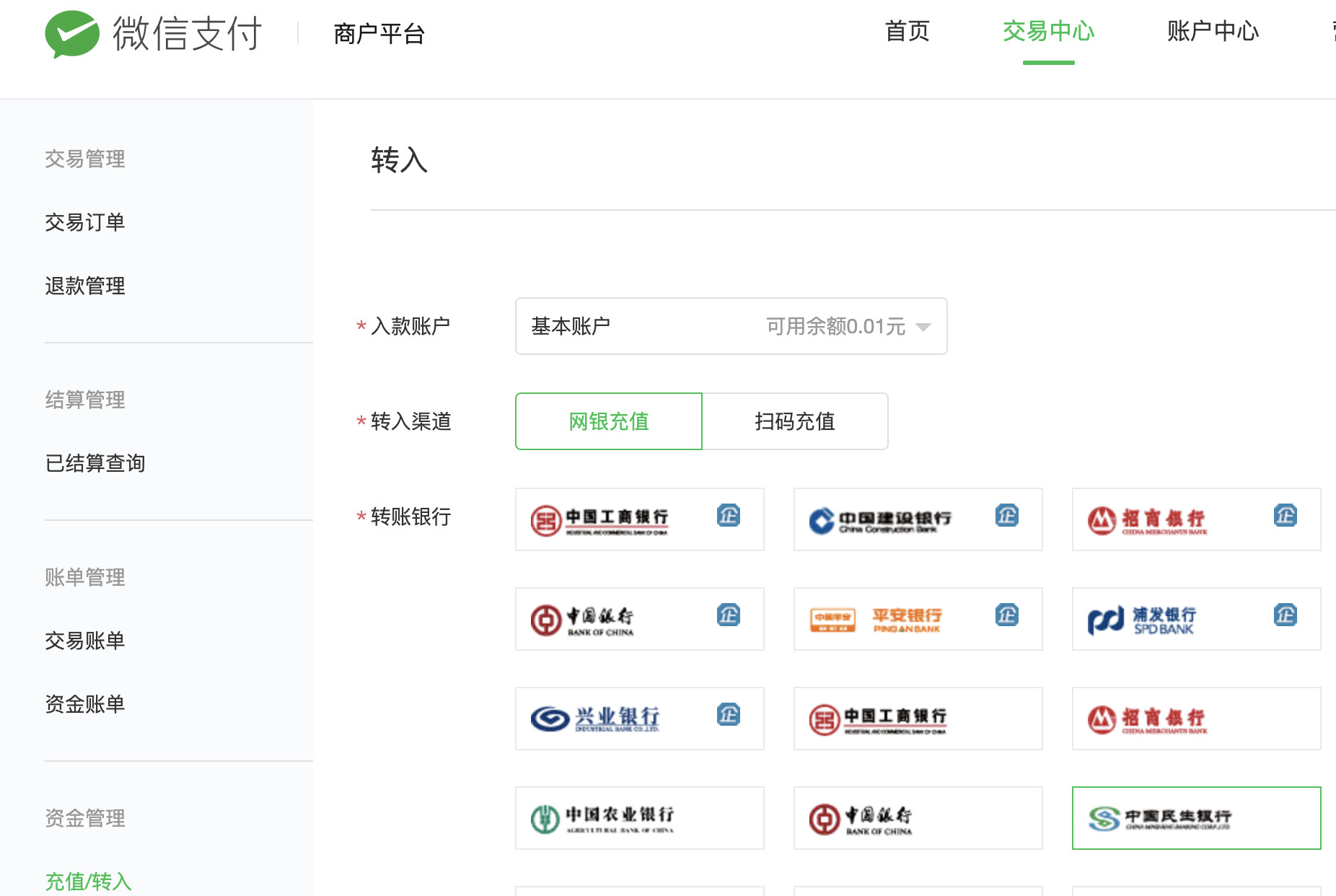Screen dimensions: 1336x896
Task: Select 已结算查询 in the sidebar
Action: pos(95,463)
